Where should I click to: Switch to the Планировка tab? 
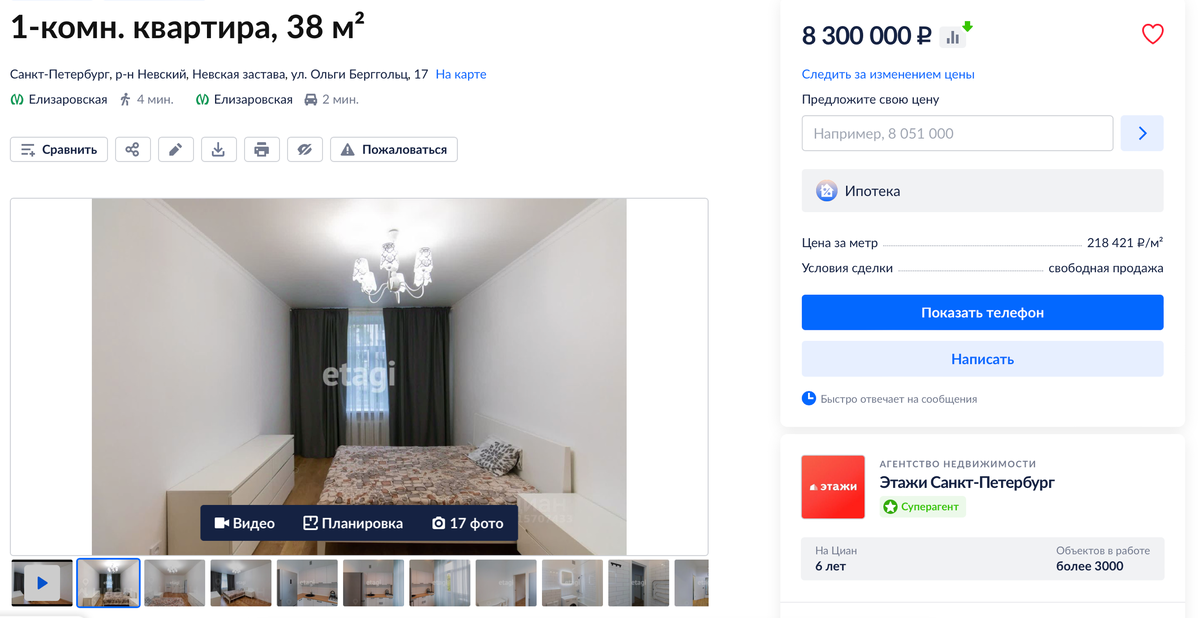353,523
